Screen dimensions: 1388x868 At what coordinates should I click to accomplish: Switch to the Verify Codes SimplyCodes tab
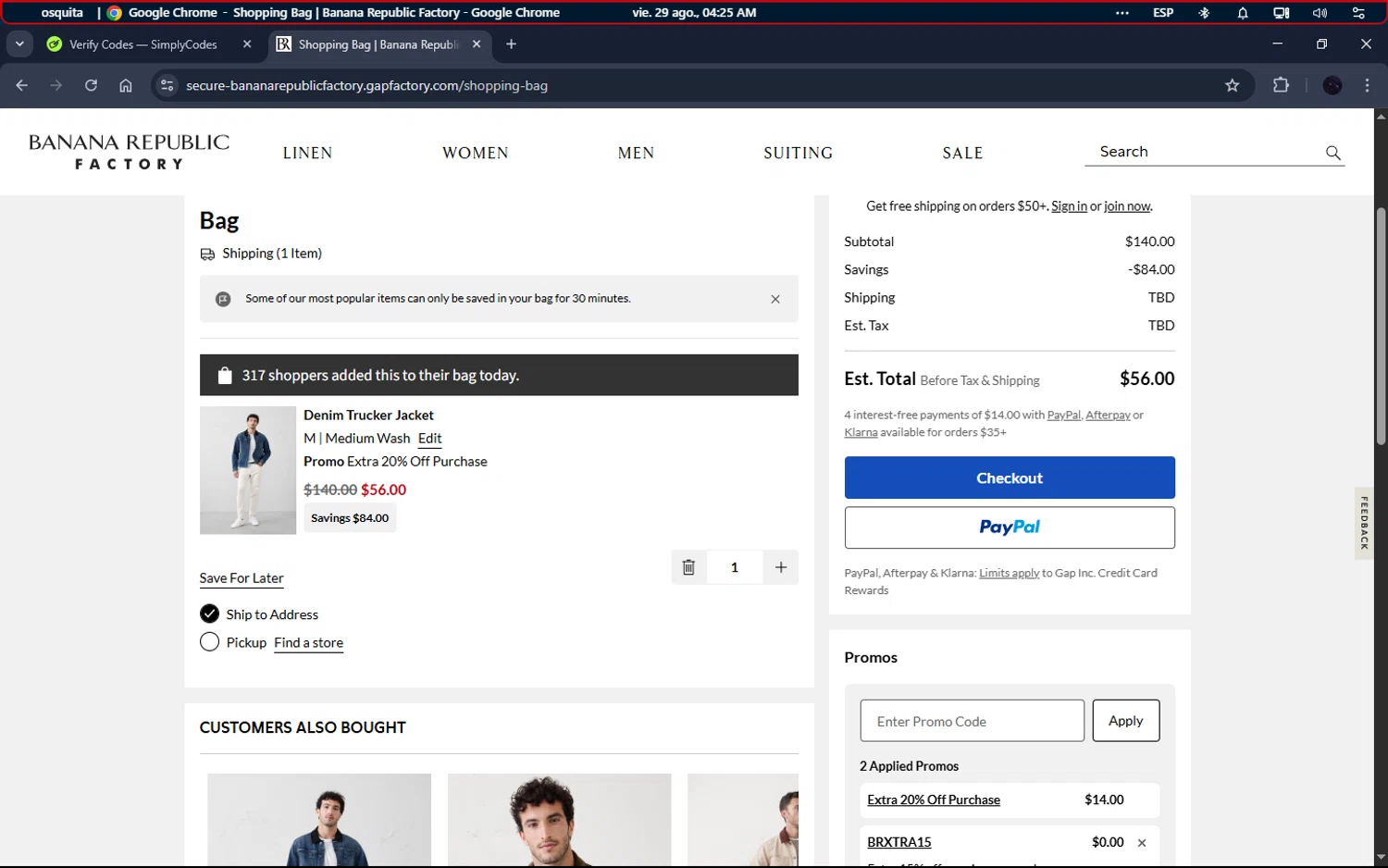point(143,43)
